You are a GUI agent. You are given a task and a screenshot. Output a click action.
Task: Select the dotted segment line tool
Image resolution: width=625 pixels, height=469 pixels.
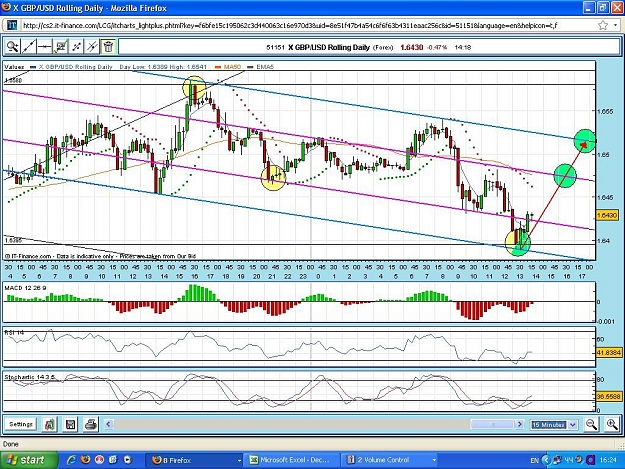point(76,47)
